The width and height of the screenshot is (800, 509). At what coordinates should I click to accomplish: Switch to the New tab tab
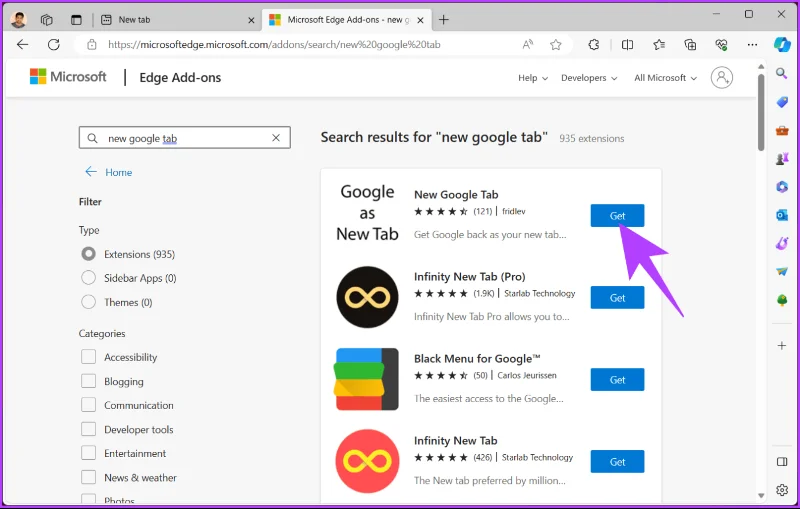tap(177, 20)
